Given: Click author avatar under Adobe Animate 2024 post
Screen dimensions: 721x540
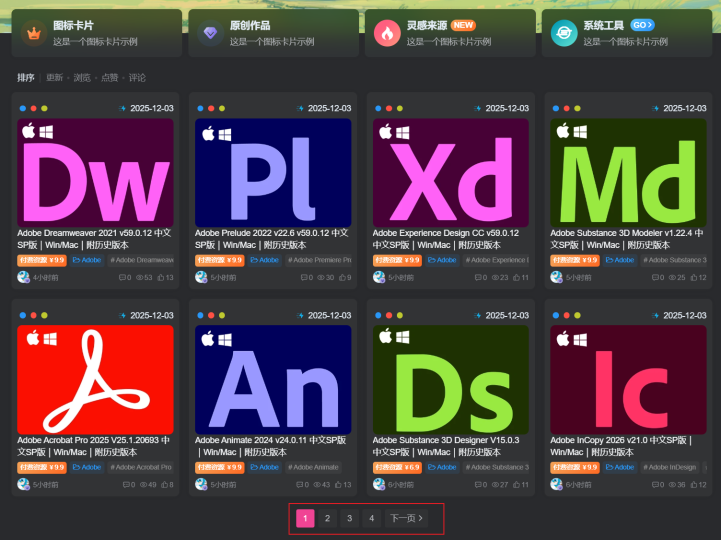Looking at the screenshot, I should 201,485.
